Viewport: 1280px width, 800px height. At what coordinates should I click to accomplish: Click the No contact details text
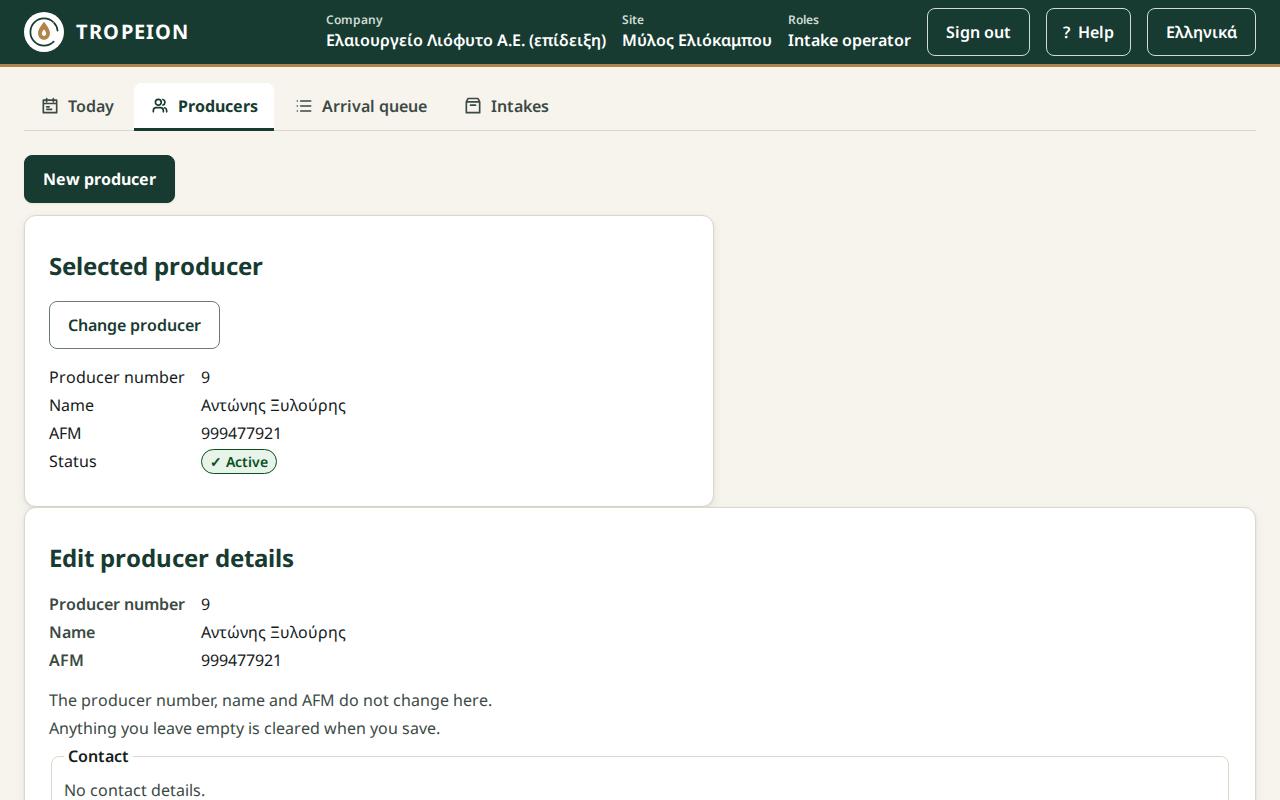click(134, 790)
